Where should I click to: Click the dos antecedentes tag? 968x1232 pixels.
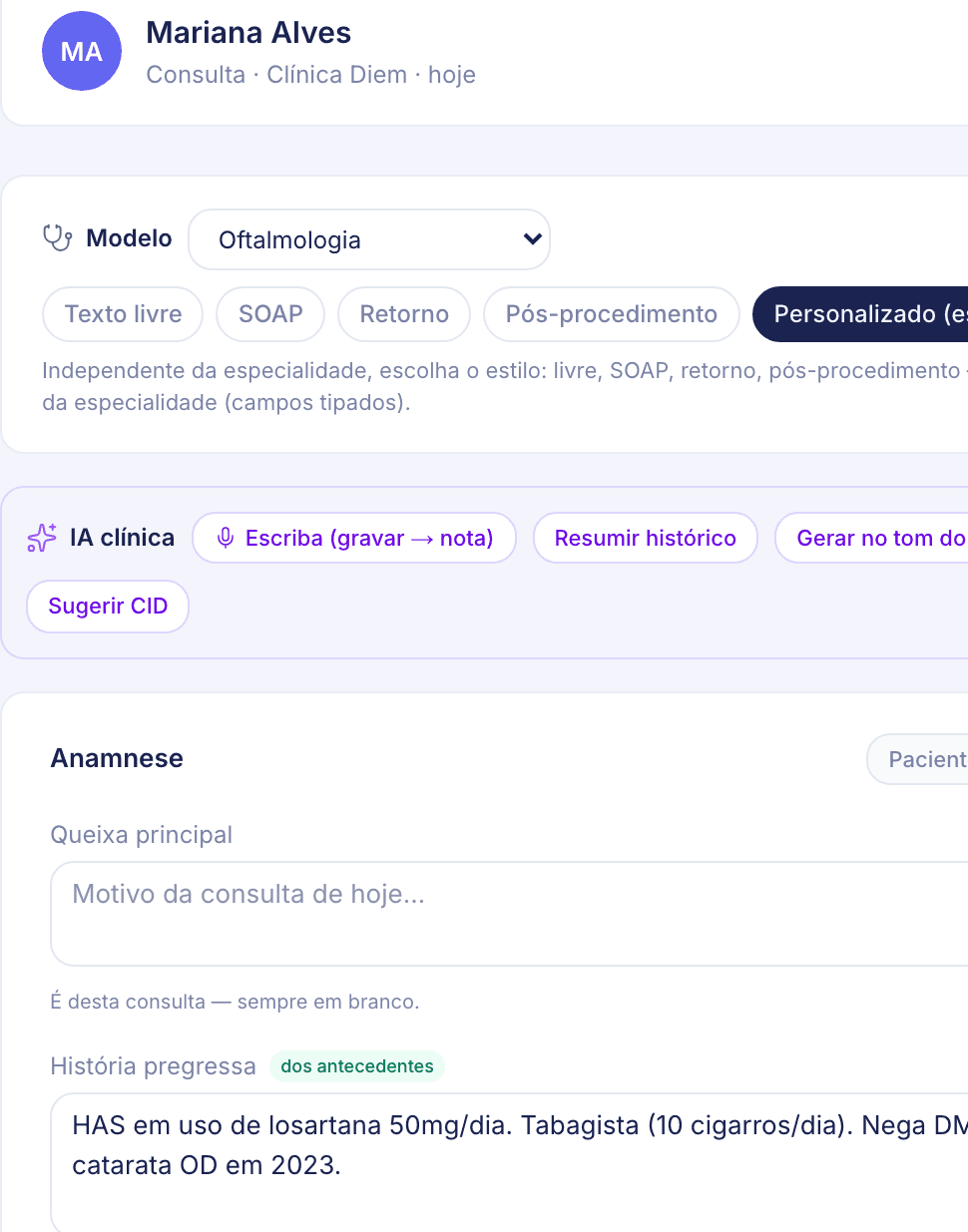pos(357,1066)
